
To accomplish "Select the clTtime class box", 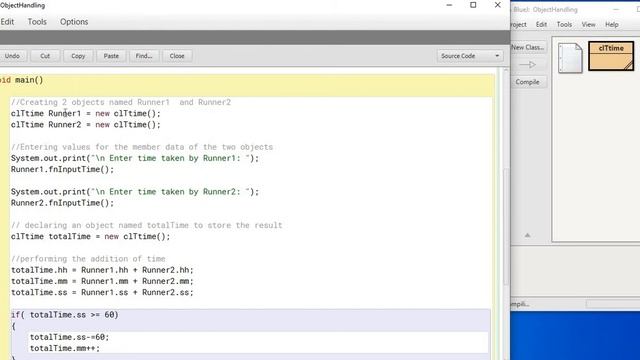I will (611, 56).
